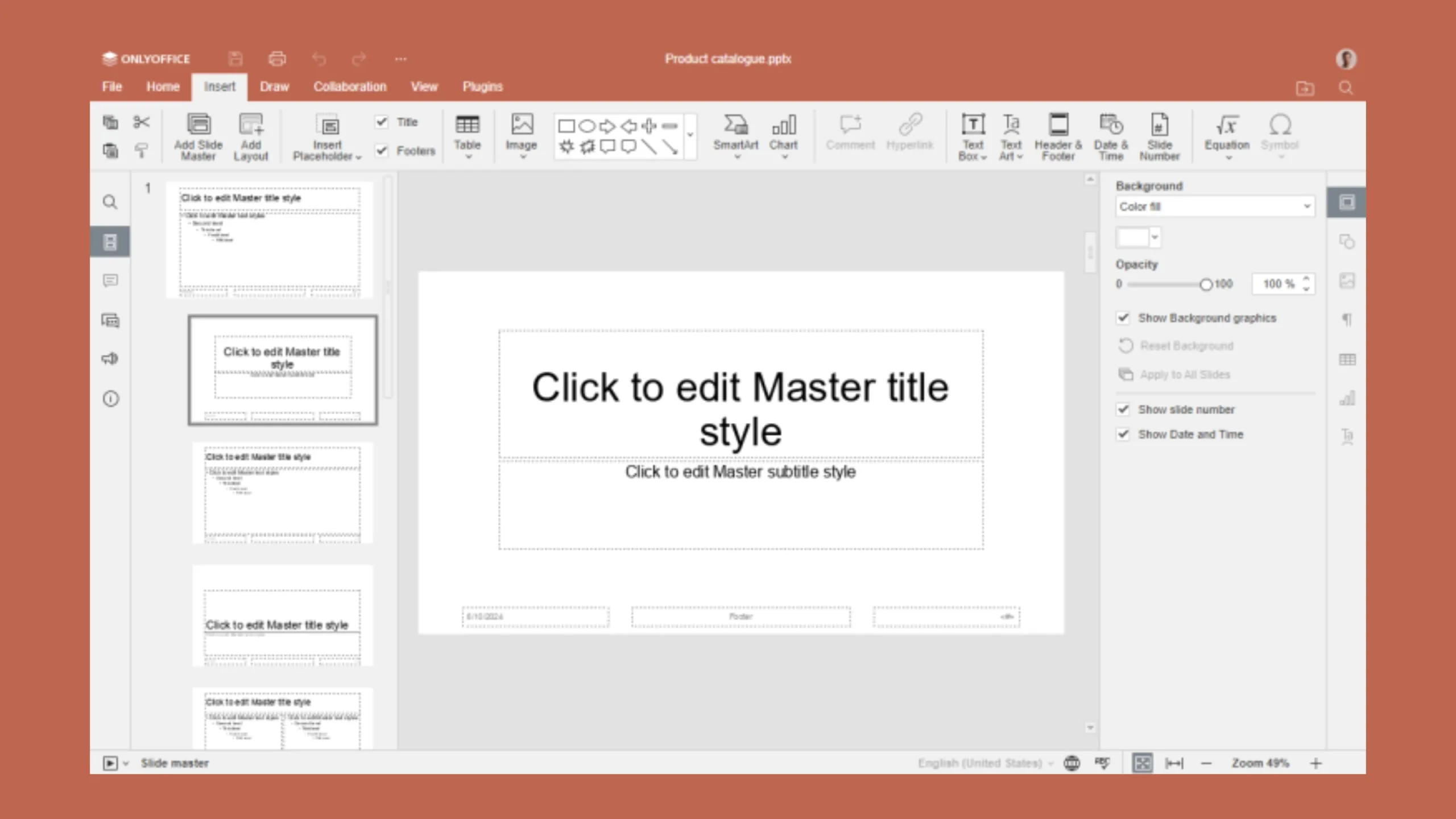Insert a Table from the ribbon
This screenshot has width=1456, height=819.
(467, 136)
